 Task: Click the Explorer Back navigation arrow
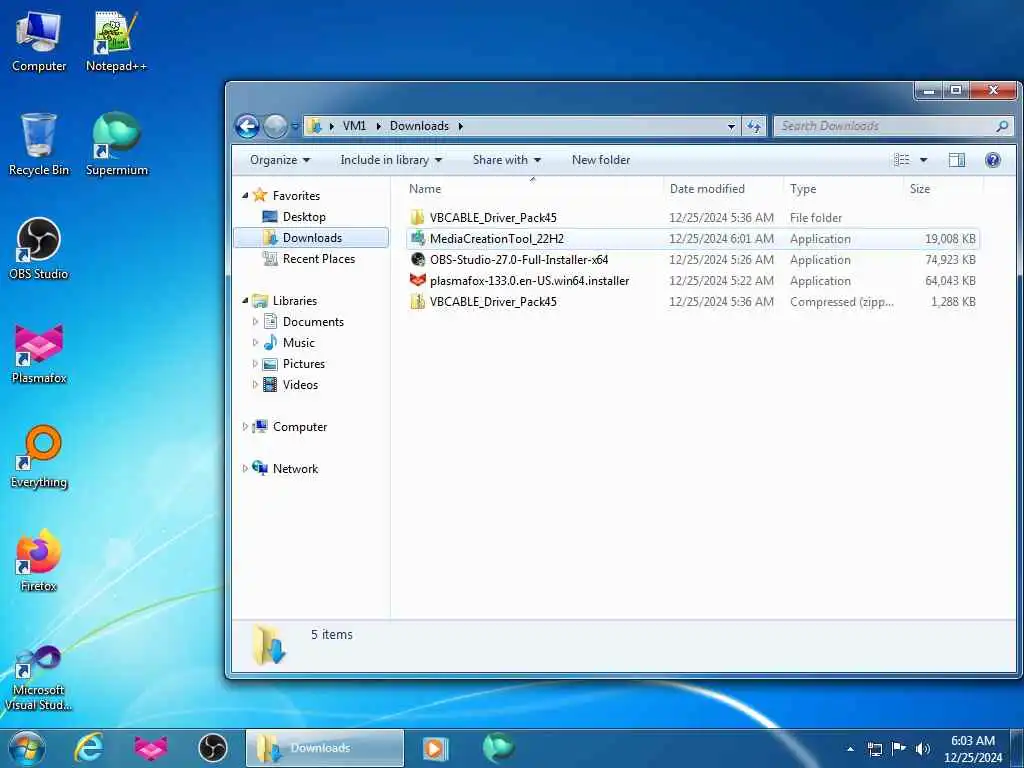(x=248, y=126)
